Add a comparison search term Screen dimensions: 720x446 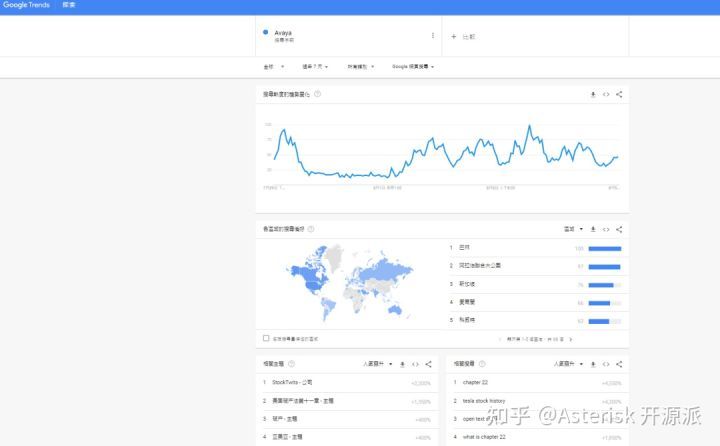pos(464,36)
